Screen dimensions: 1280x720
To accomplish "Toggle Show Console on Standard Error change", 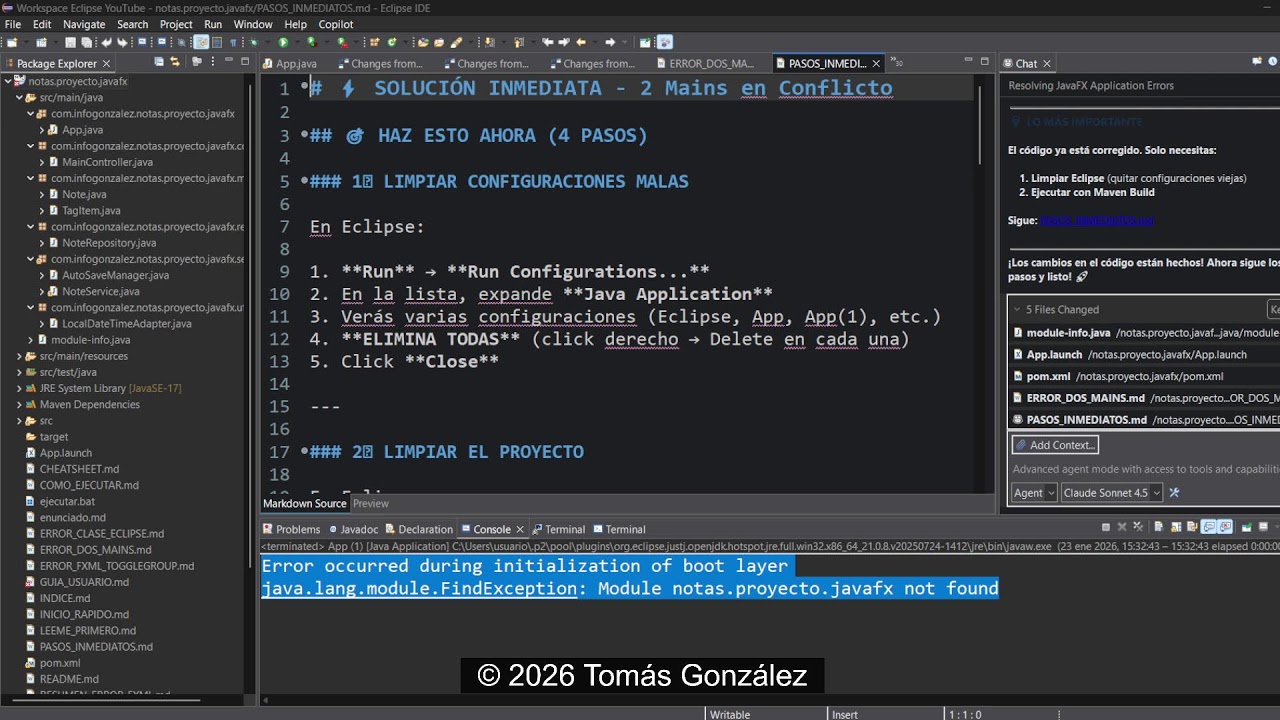I will point(1225,527).
